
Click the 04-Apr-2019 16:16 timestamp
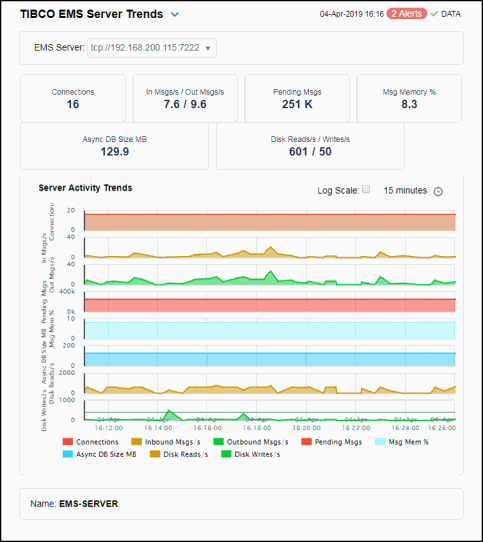[352, 14]
